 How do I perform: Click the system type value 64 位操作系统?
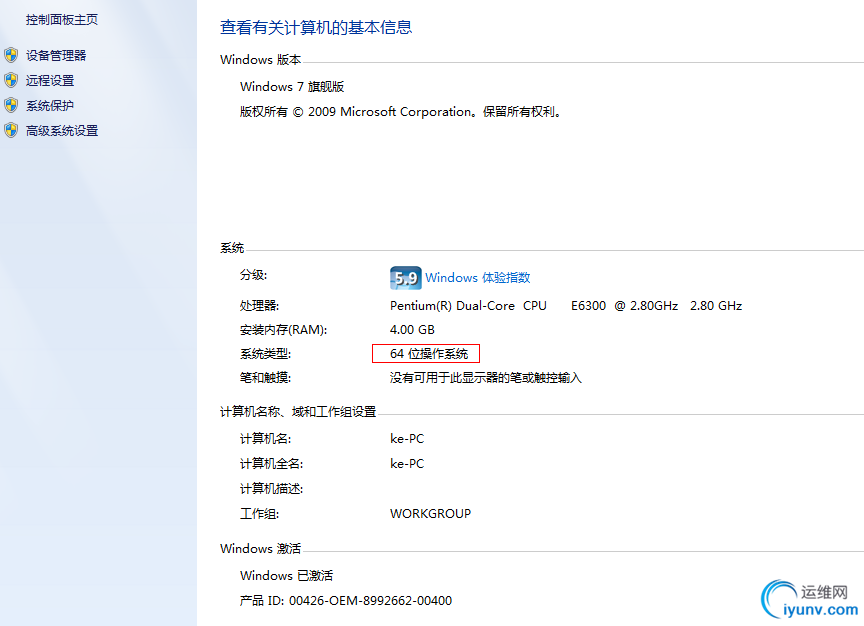(429, 354)
